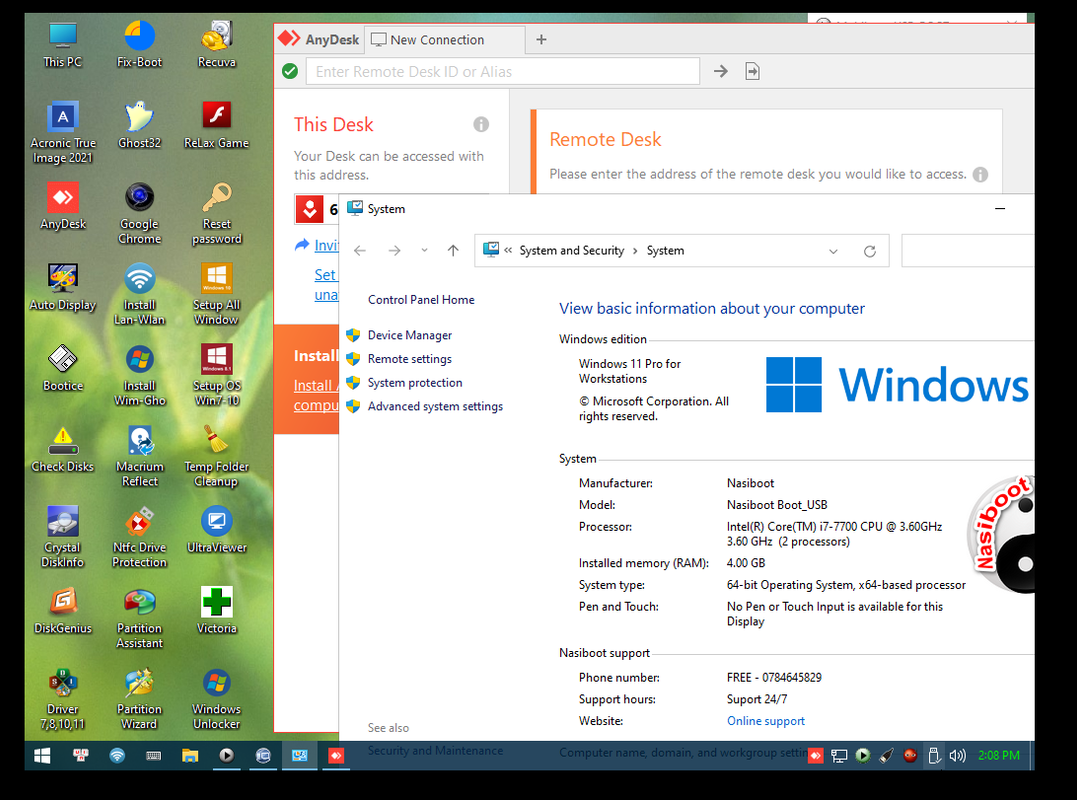This screenshot has height=800, width=1077.
Task: Launch Temp Folder Cleanup desktop icon
Action: [216, 457]
